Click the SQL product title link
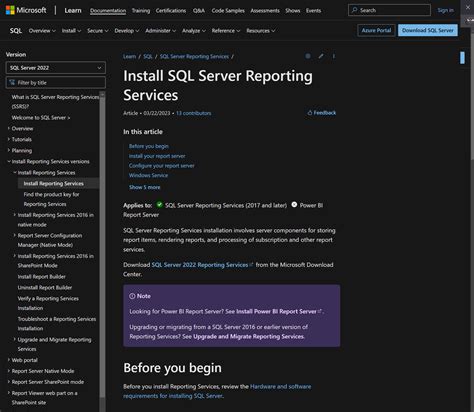The height and width of the screenshot is (412, 474). coord(16,31)
